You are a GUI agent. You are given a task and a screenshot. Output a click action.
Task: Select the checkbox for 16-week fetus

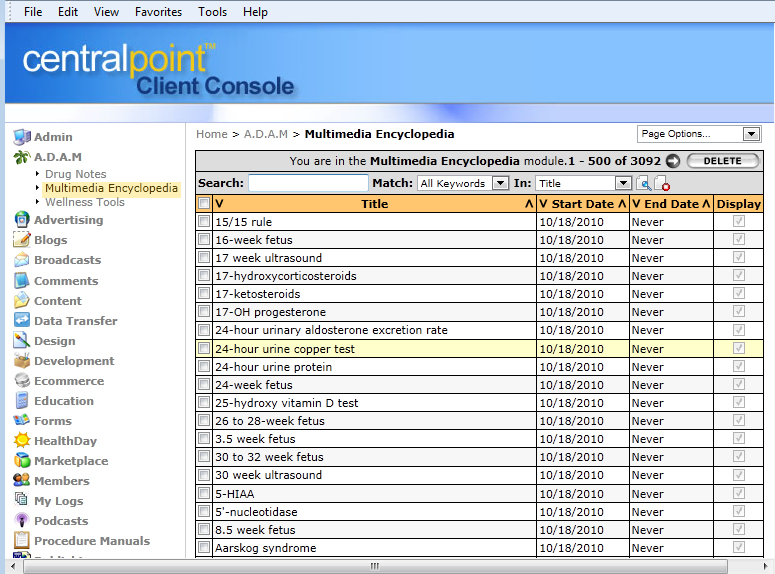(204, 239)
